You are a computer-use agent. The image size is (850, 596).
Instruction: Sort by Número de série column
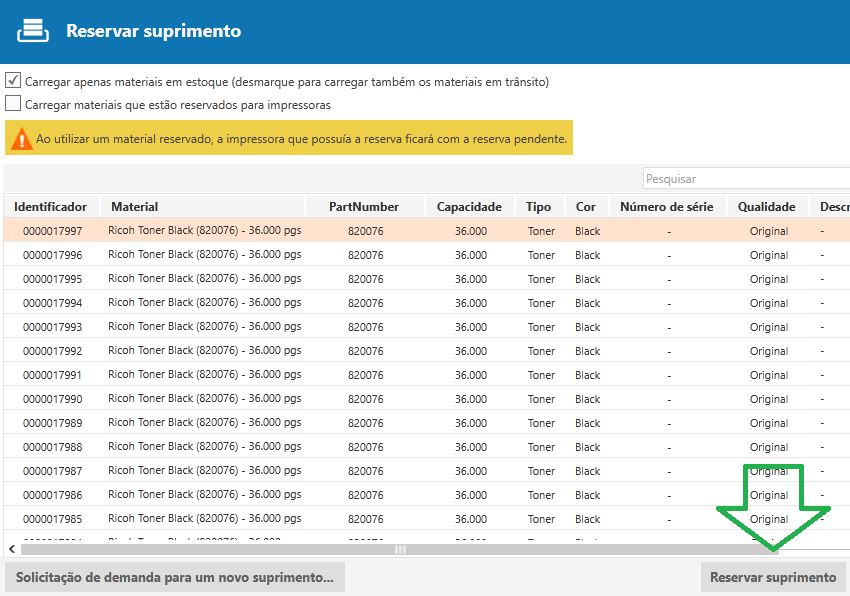[x=667, y=207]
